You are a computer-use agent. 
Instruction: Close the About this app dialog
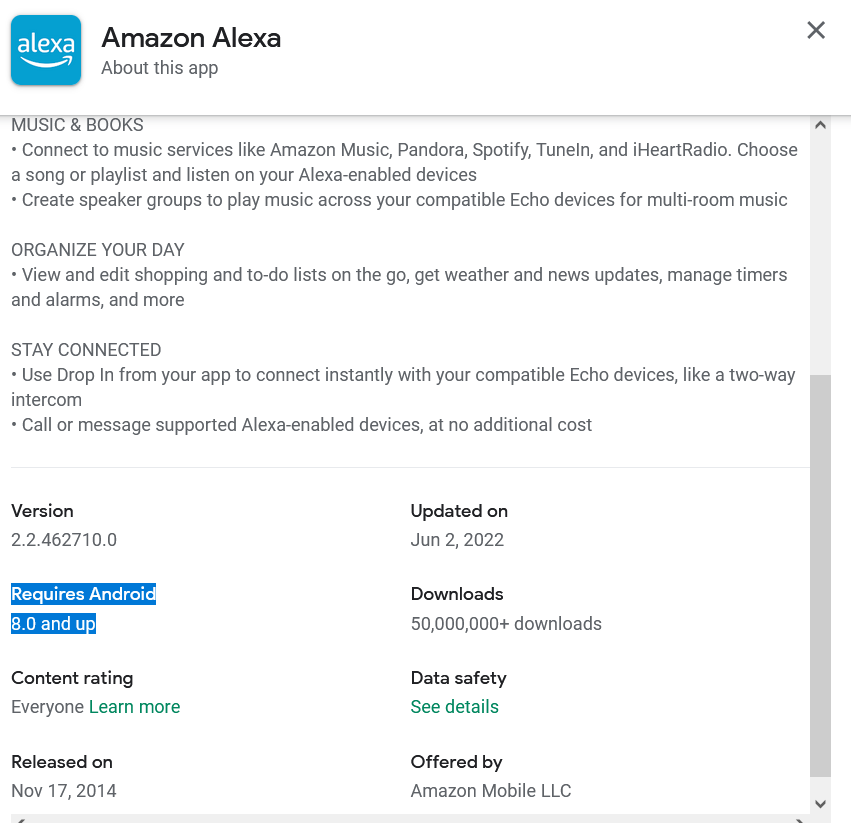coord(816,30)
